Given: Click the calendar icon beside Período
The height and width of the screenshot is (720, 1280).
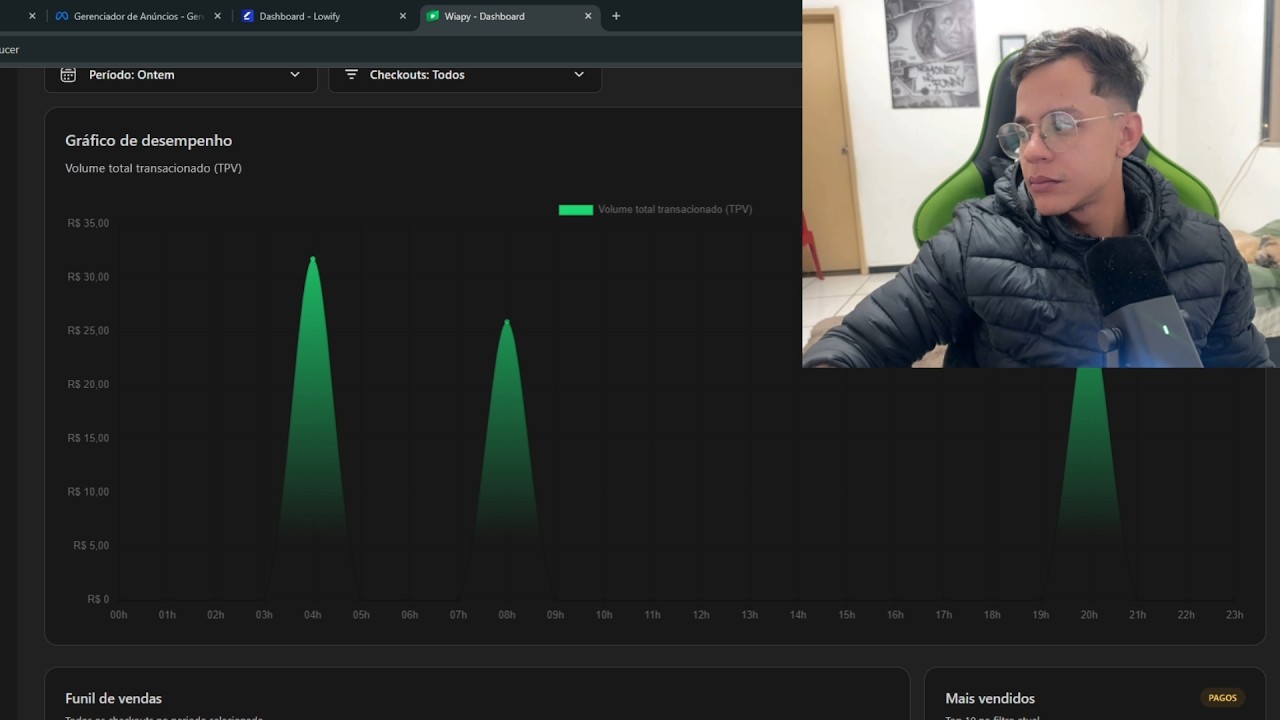Looking at the screenshot, I should tap(68, 75).
